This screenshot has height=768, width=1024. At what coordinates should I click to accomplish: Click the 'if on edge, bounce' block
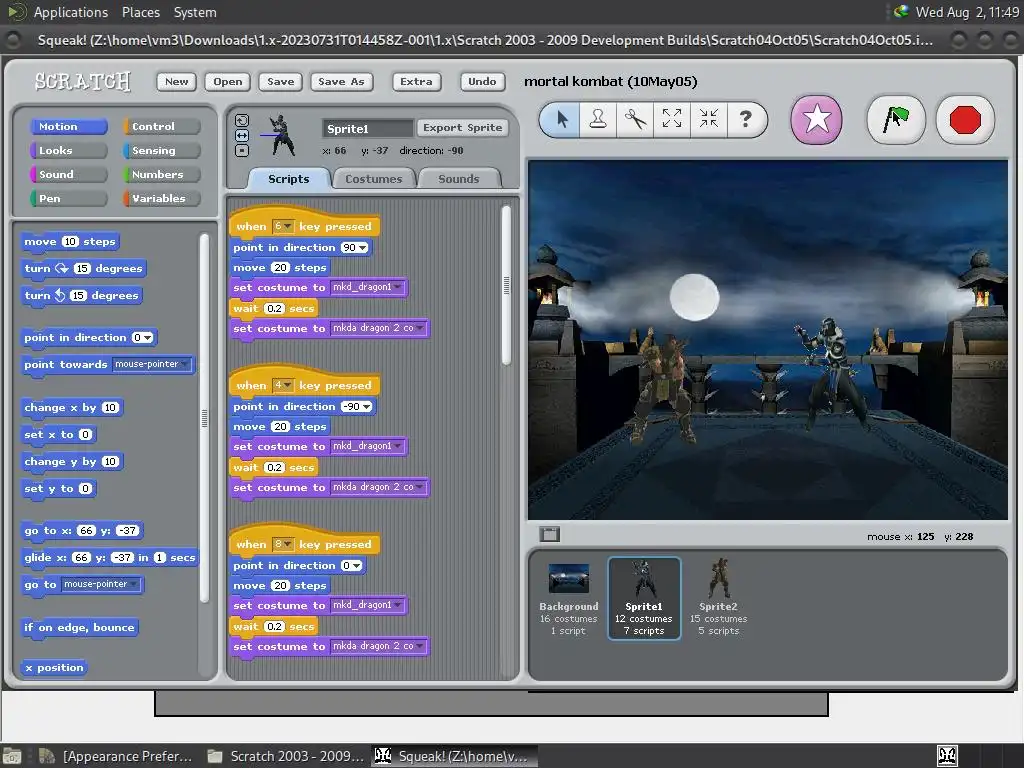point(79,628)
